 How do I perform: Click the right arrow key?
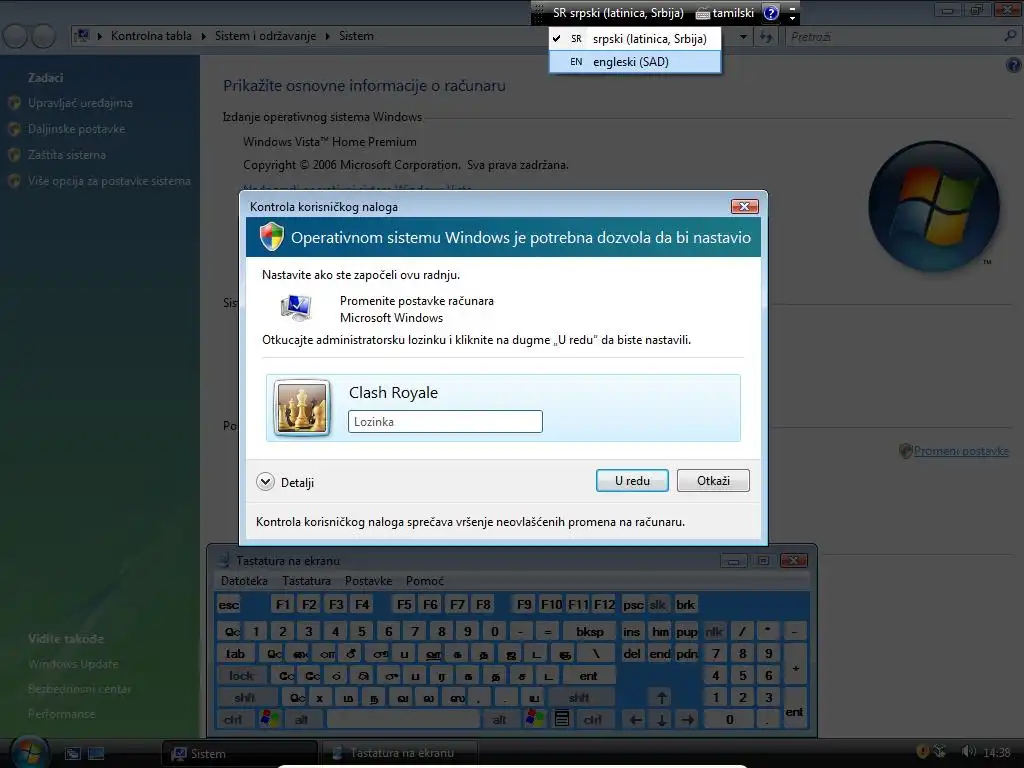(688, 720)
